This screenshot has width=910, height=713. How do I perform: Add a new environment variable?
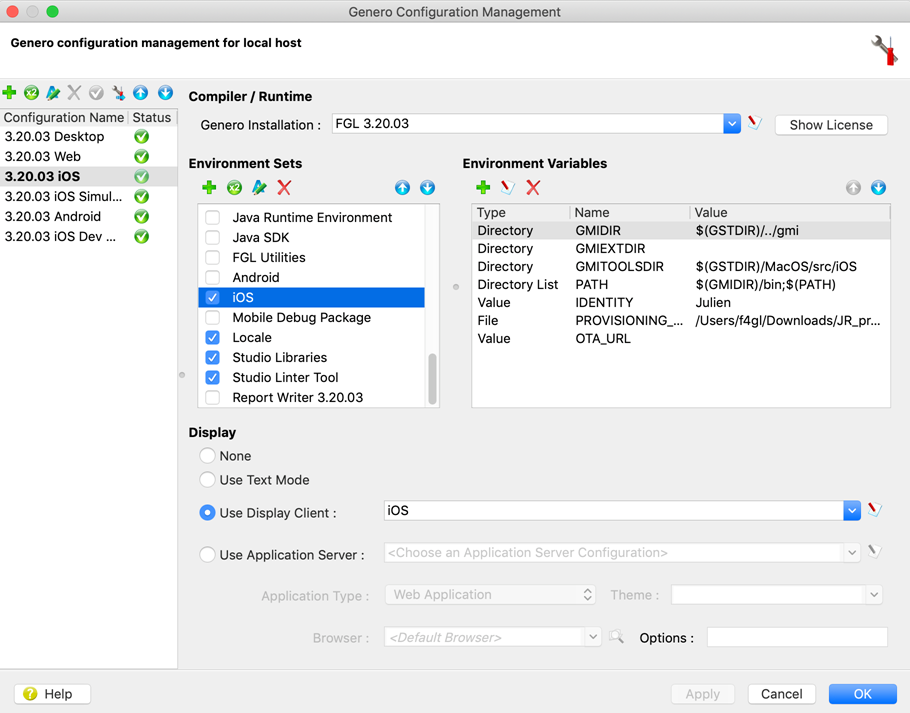tap(483, 187)
